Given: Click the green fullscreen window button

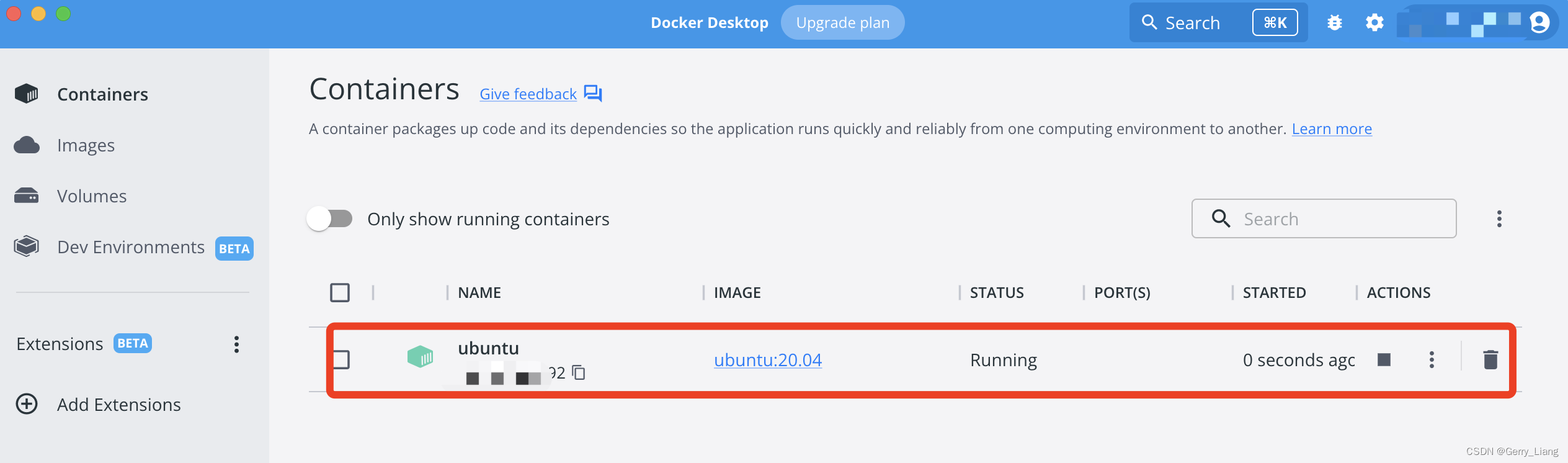Looking at the screenshot, I should coord(63,13).
